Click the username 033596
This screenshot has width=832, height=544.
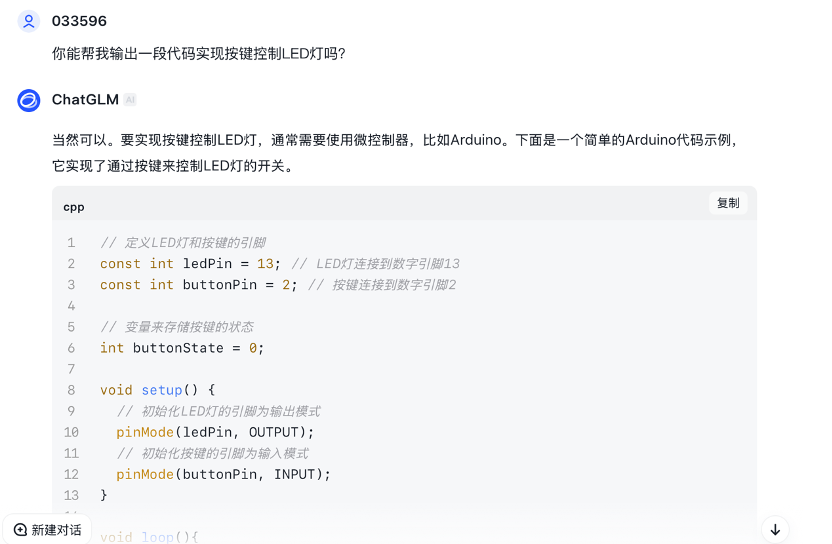coord(79,21)
